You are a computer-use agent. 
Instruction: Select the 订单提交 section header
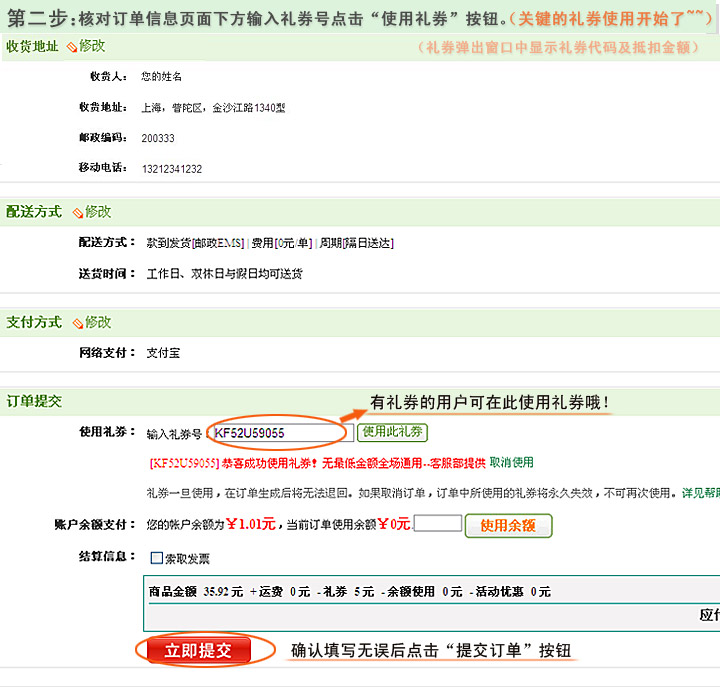[34, 401]
